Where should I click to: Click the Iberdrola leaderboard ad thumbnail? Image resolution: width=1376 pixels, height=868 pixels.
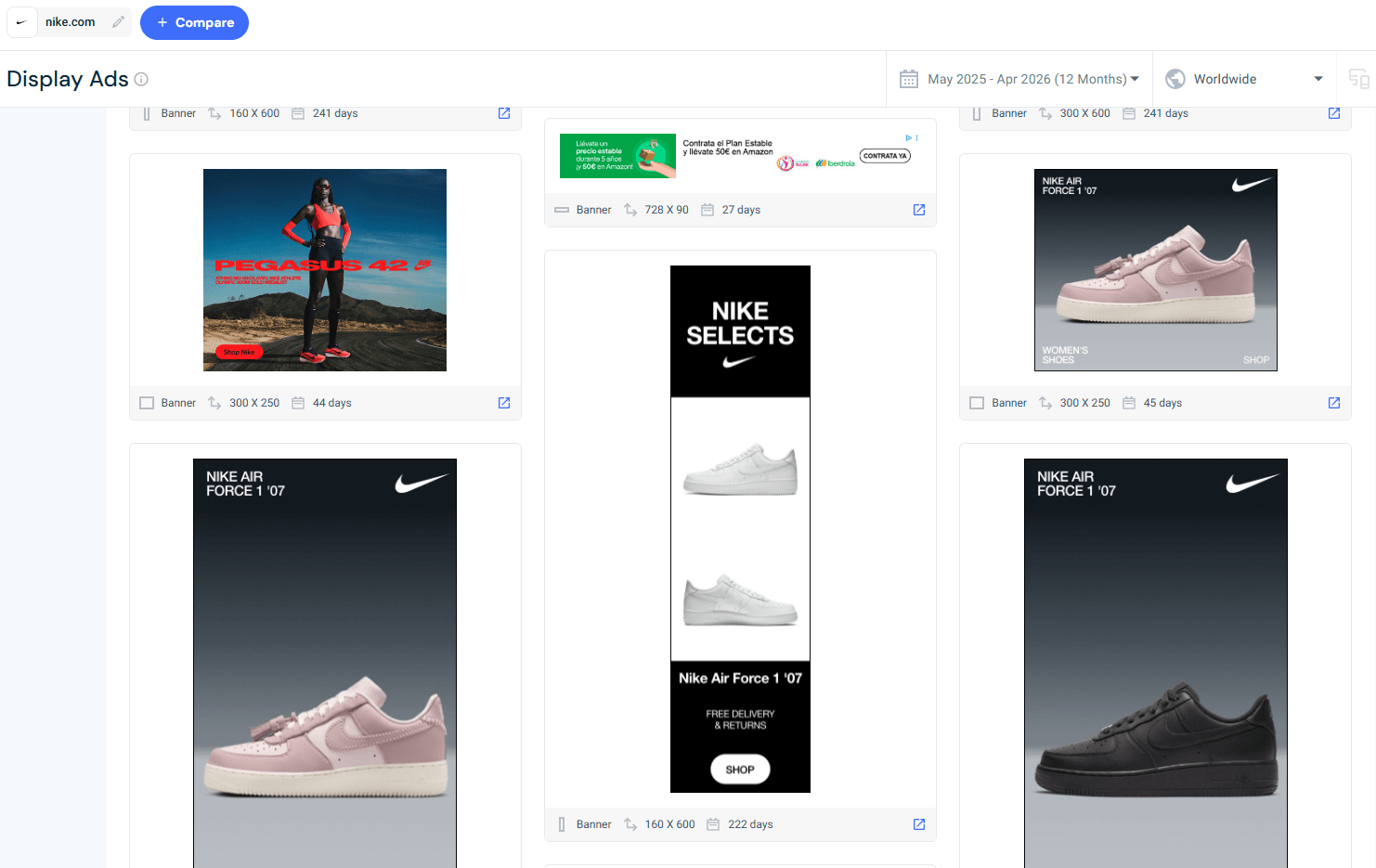(740, 156)
